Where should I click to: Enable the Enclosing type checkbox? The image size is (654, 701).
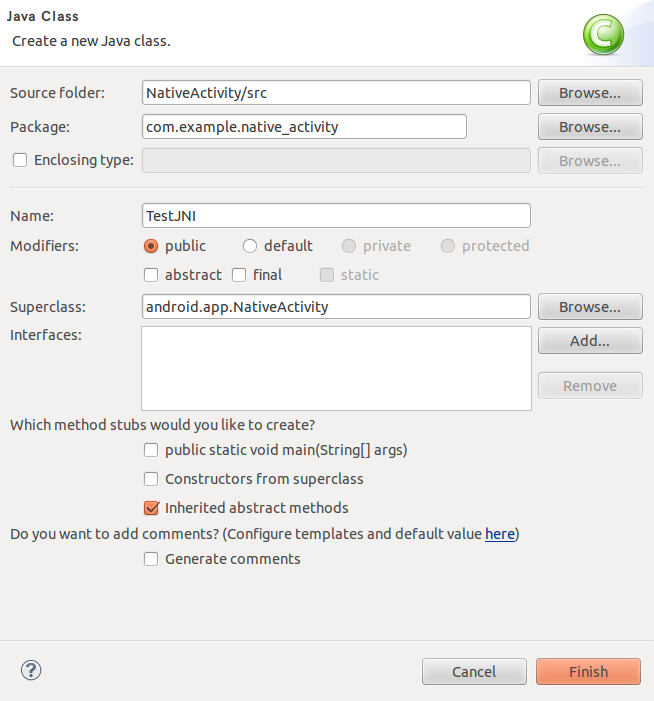pos(20,160)
